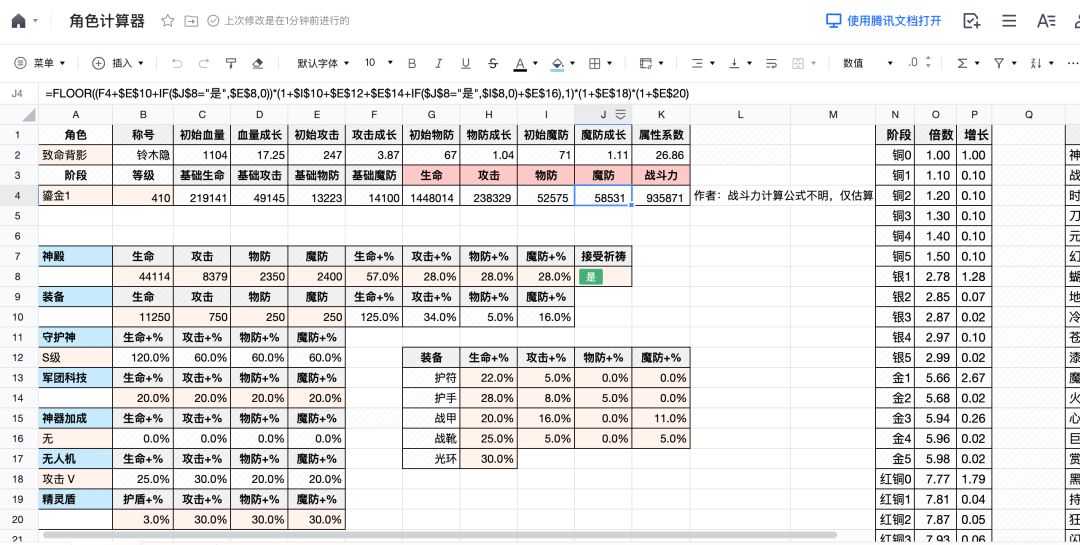Move document using the folder arrow icon
The image size is (1080, 545).
tap(191, 21)
